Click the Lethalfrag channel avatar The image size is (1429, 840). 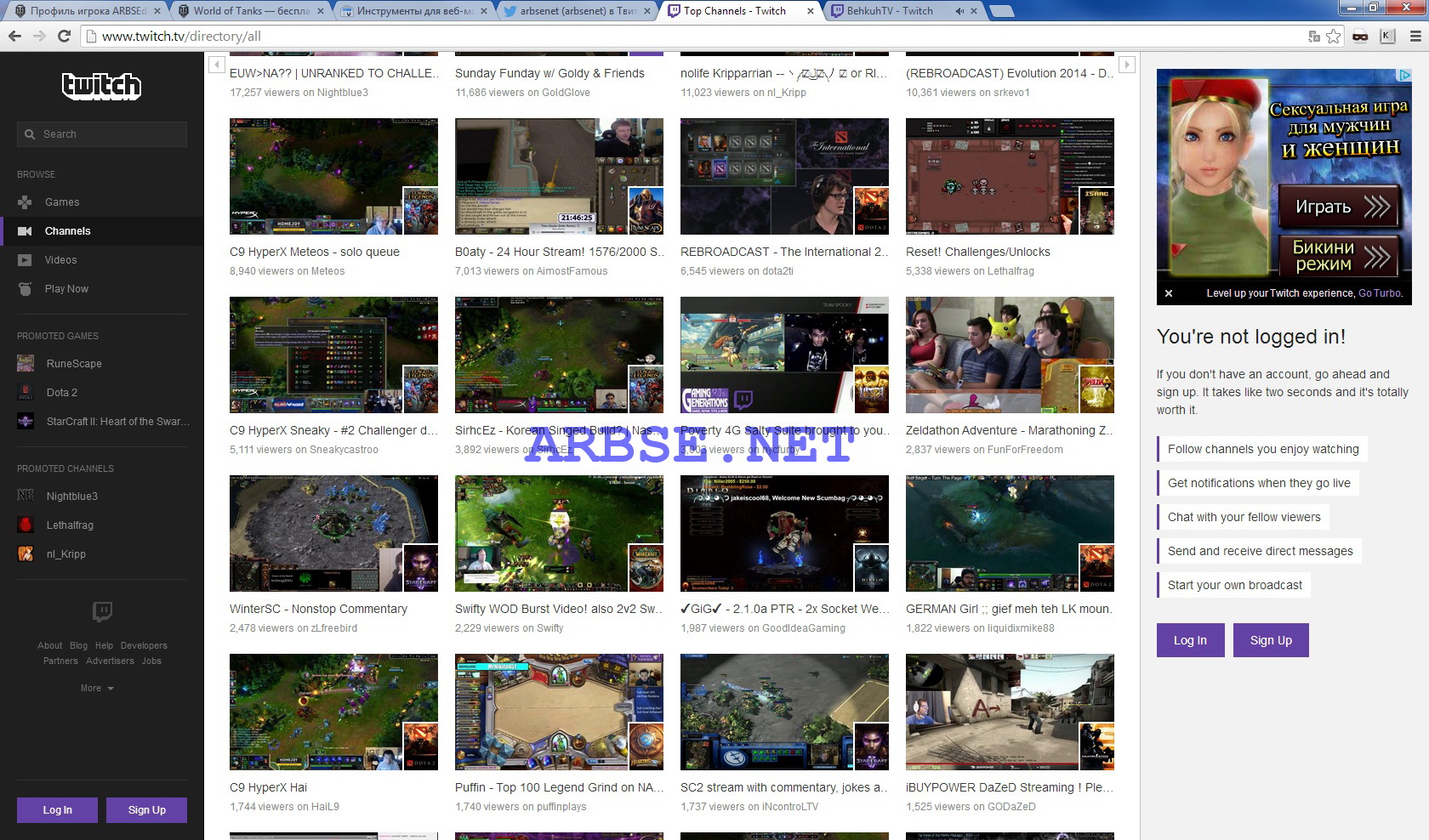click(26, 525)
